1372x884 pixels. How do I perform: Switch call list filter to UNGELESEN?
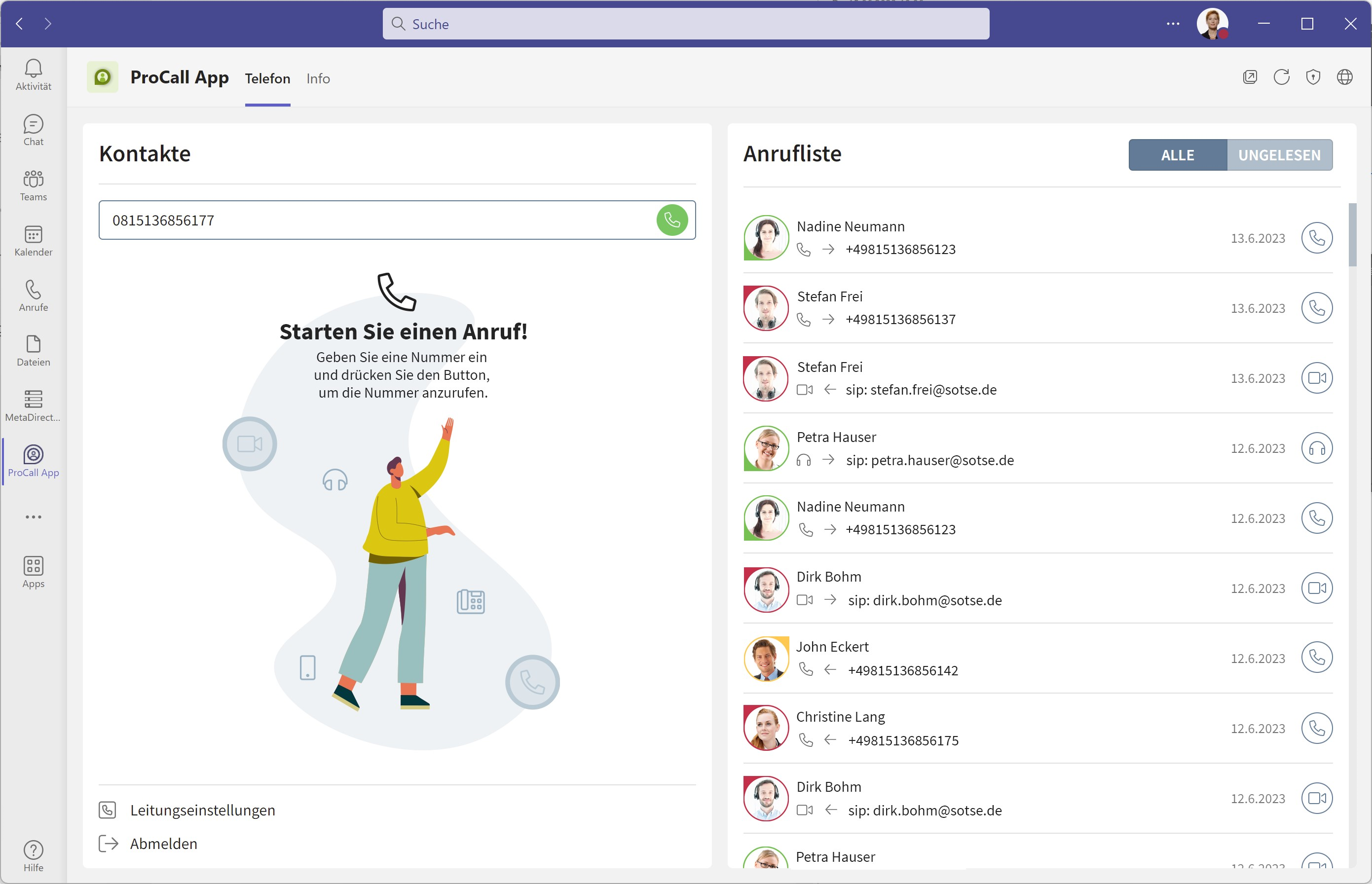(x=1279, y=155)
